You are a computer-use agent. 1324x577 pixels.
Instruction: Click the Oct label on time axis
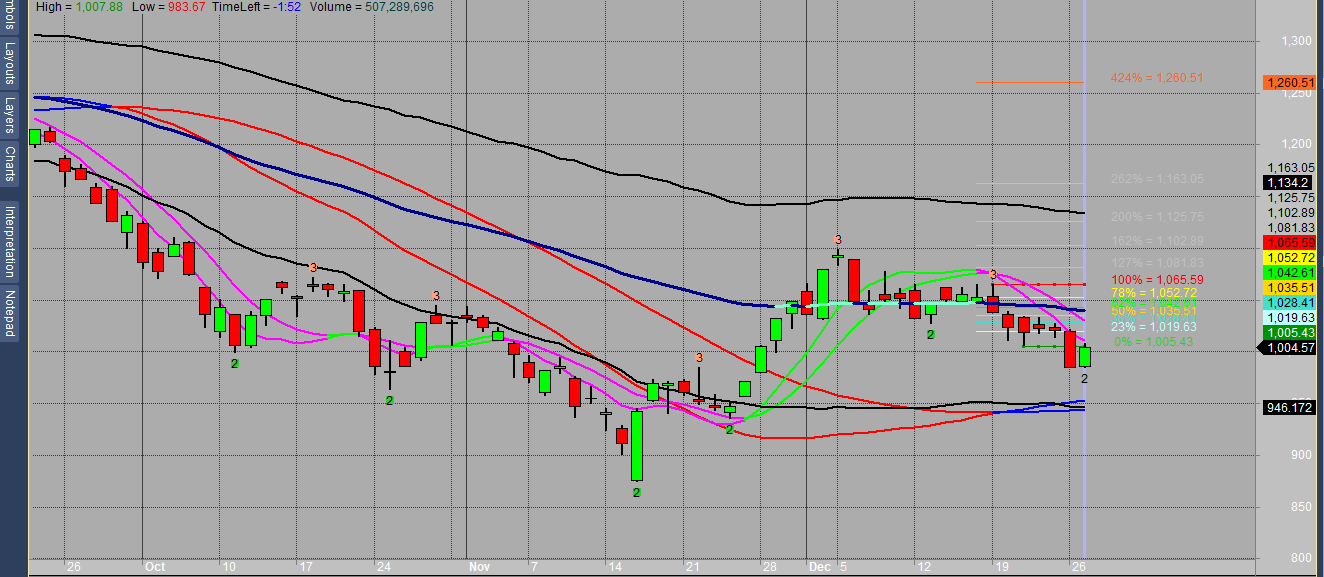pyautogui.click(x=154, y=566)
